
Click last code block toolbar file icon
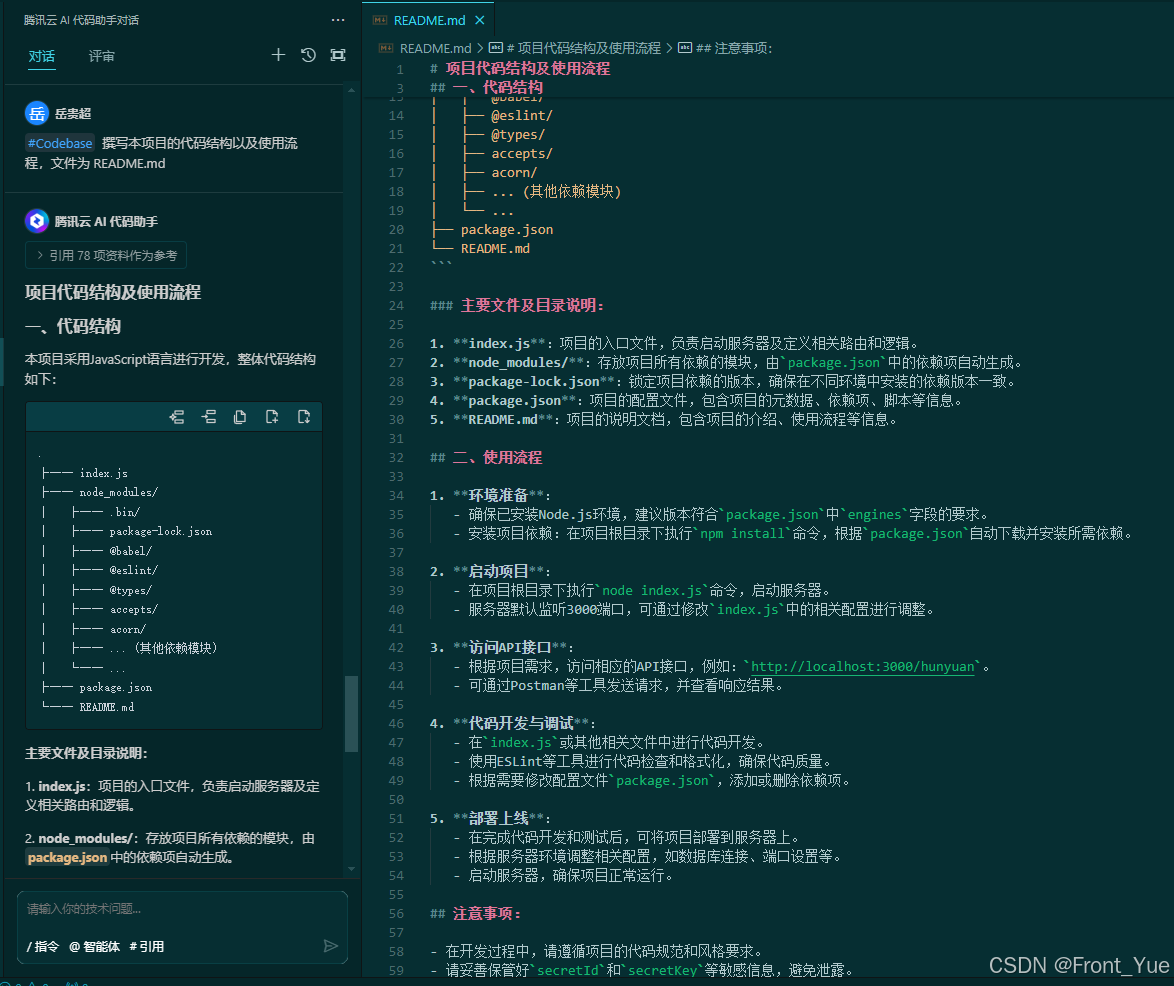[304, 417]
